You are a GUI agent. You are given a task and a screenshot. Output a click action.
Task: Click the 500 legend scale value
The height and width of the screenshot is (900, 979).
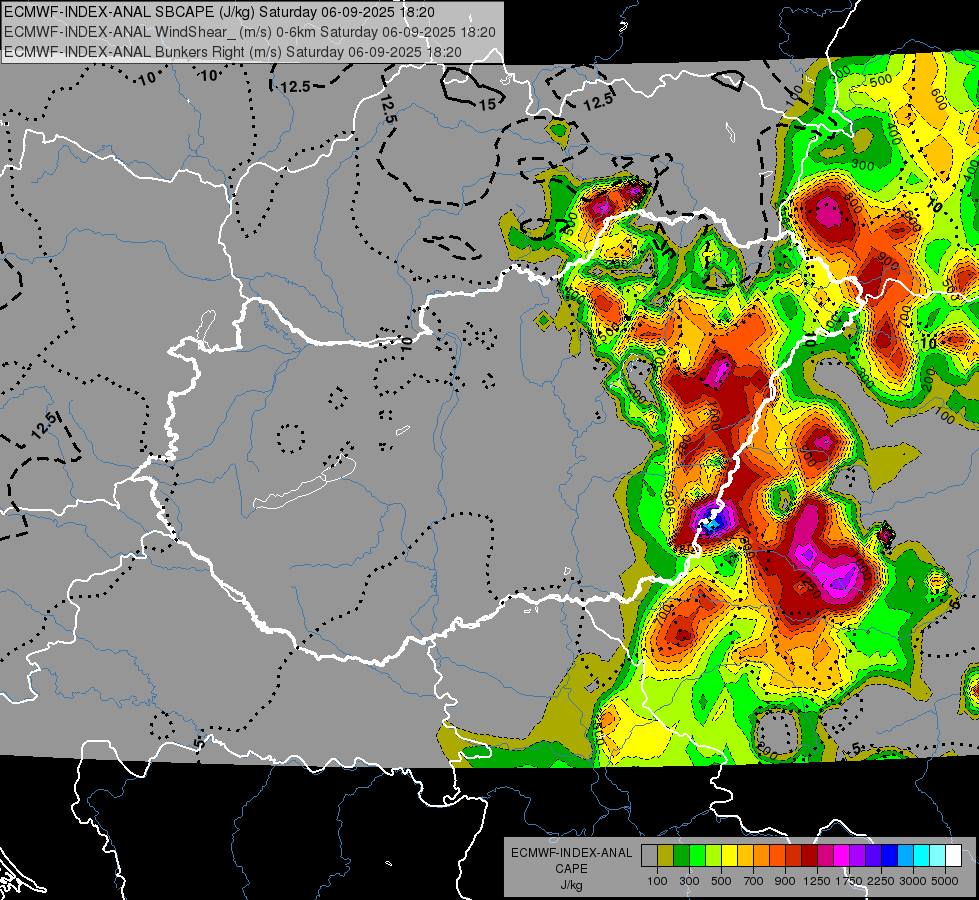click(721, 881)
